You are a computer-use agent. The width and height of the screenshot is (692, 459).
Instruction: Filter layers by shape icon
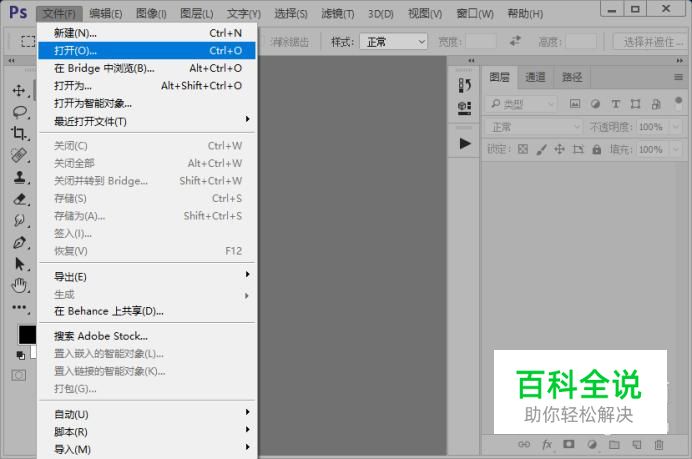click(x=636, y=104)
